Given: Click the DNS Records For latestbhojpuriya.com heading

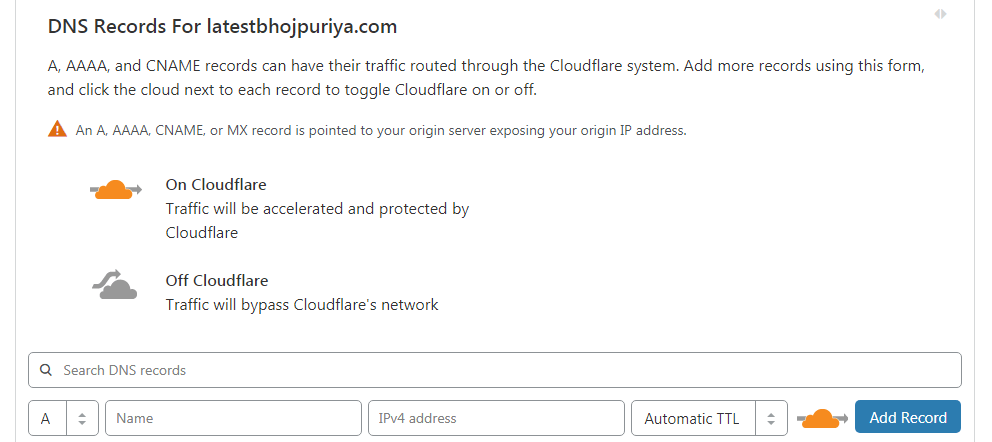Looking at the screenshot, I should (222, 27).
